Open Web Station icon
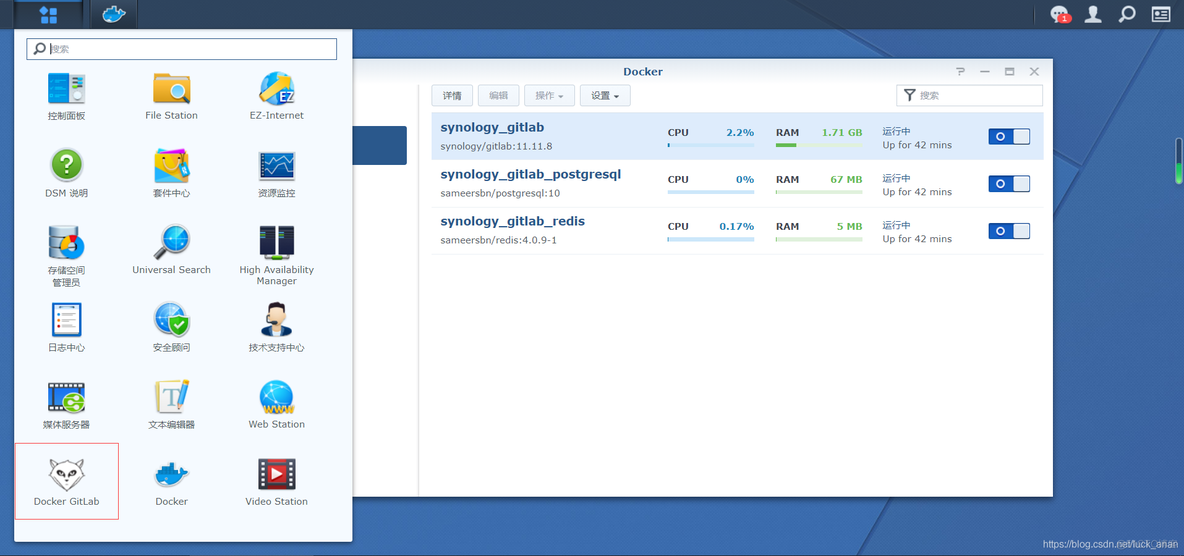The width and height of the screenshot is (1184, 556). 276,403
